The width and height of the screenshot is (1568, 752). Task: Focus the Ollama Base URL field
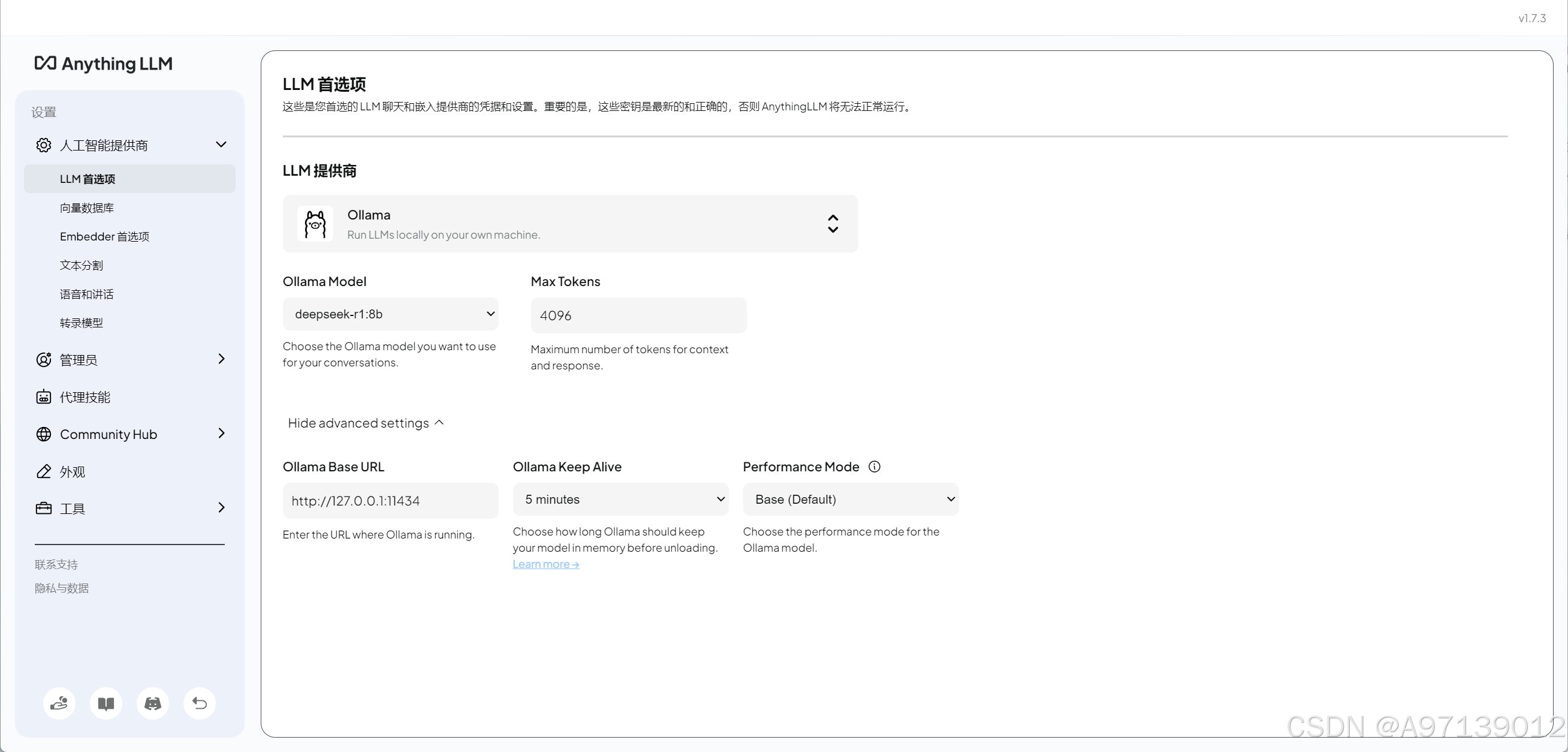391,501
